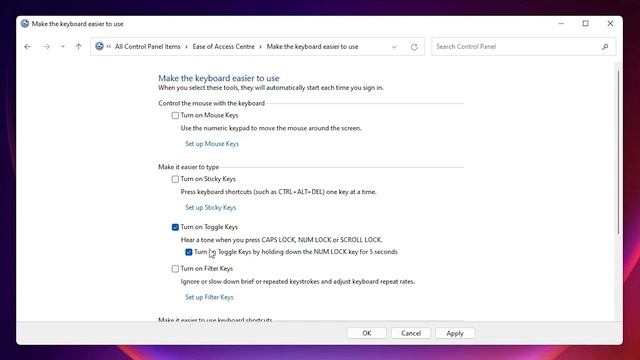Close the Control Panel window
The height and width of the screenshot is (360, 640).
click(x=610, y=24)
